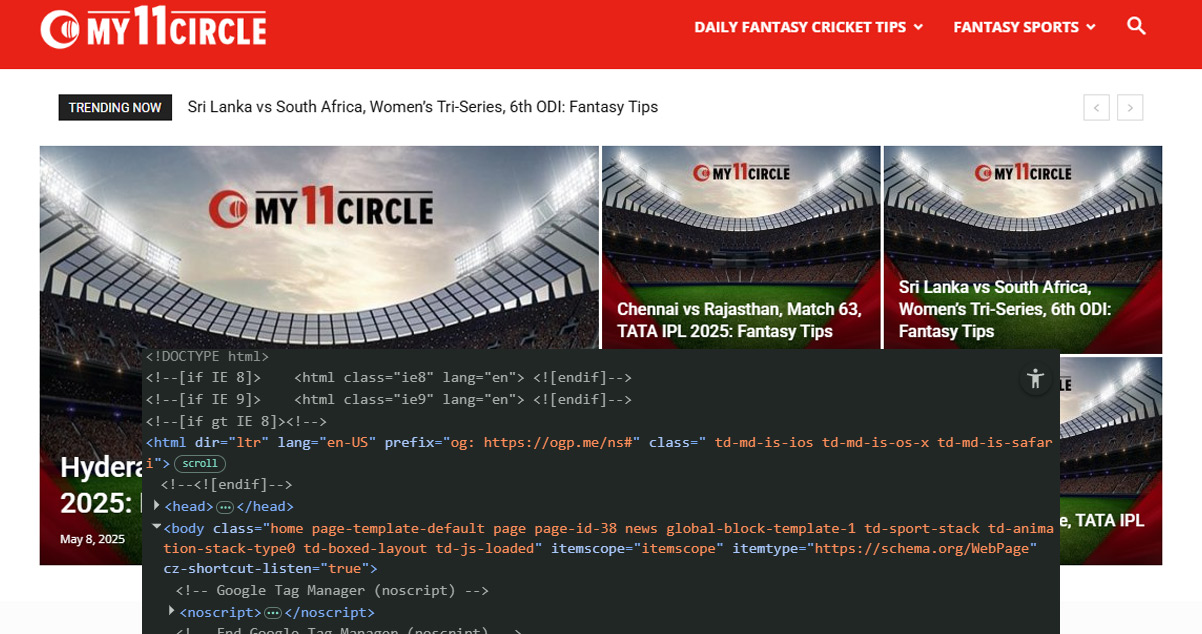Screen dimensions: 1202x634
Task: Show next trending story arrow
Action: (1130, 108)
